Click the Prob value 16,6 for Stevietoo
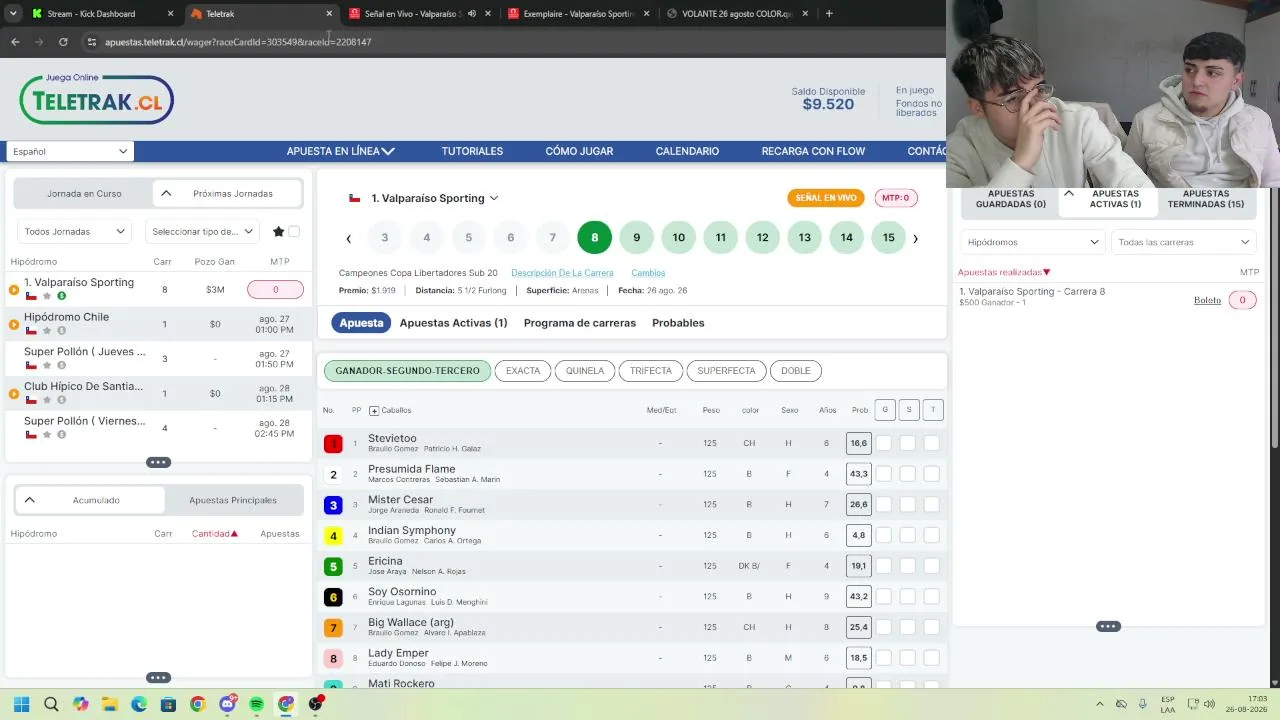 858,443
